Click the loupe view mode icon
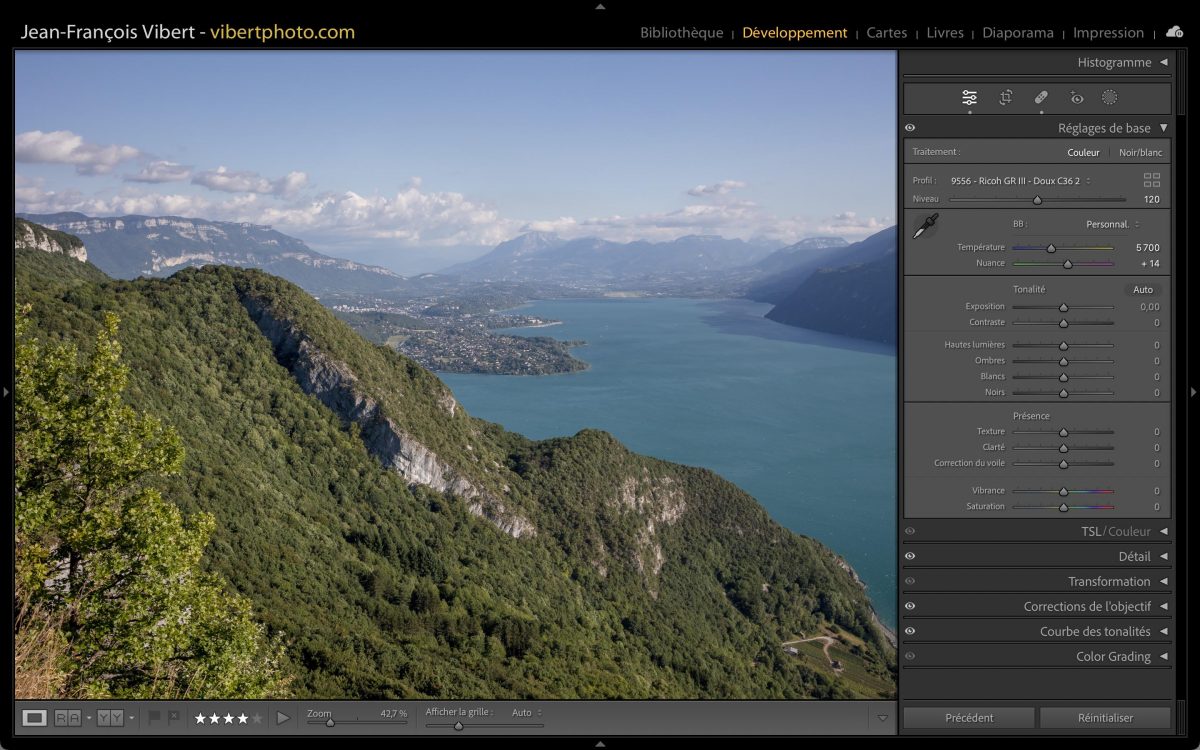Image resolution: width=1200 pixels, height=750 pixels. pos(35,717)
